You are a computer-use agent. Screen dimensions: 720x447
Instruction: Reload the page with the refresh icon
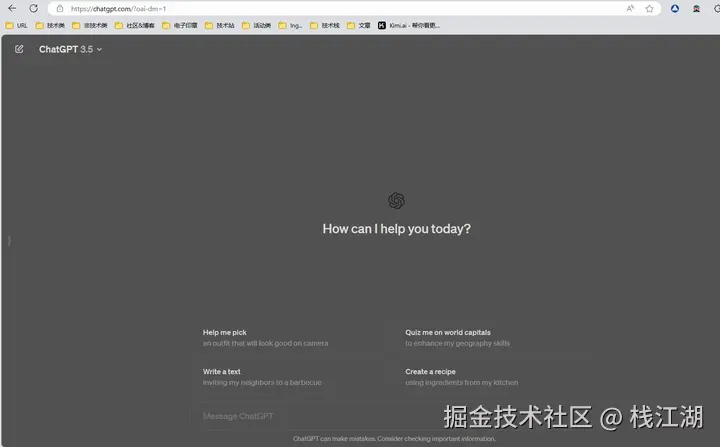(34, 8)
